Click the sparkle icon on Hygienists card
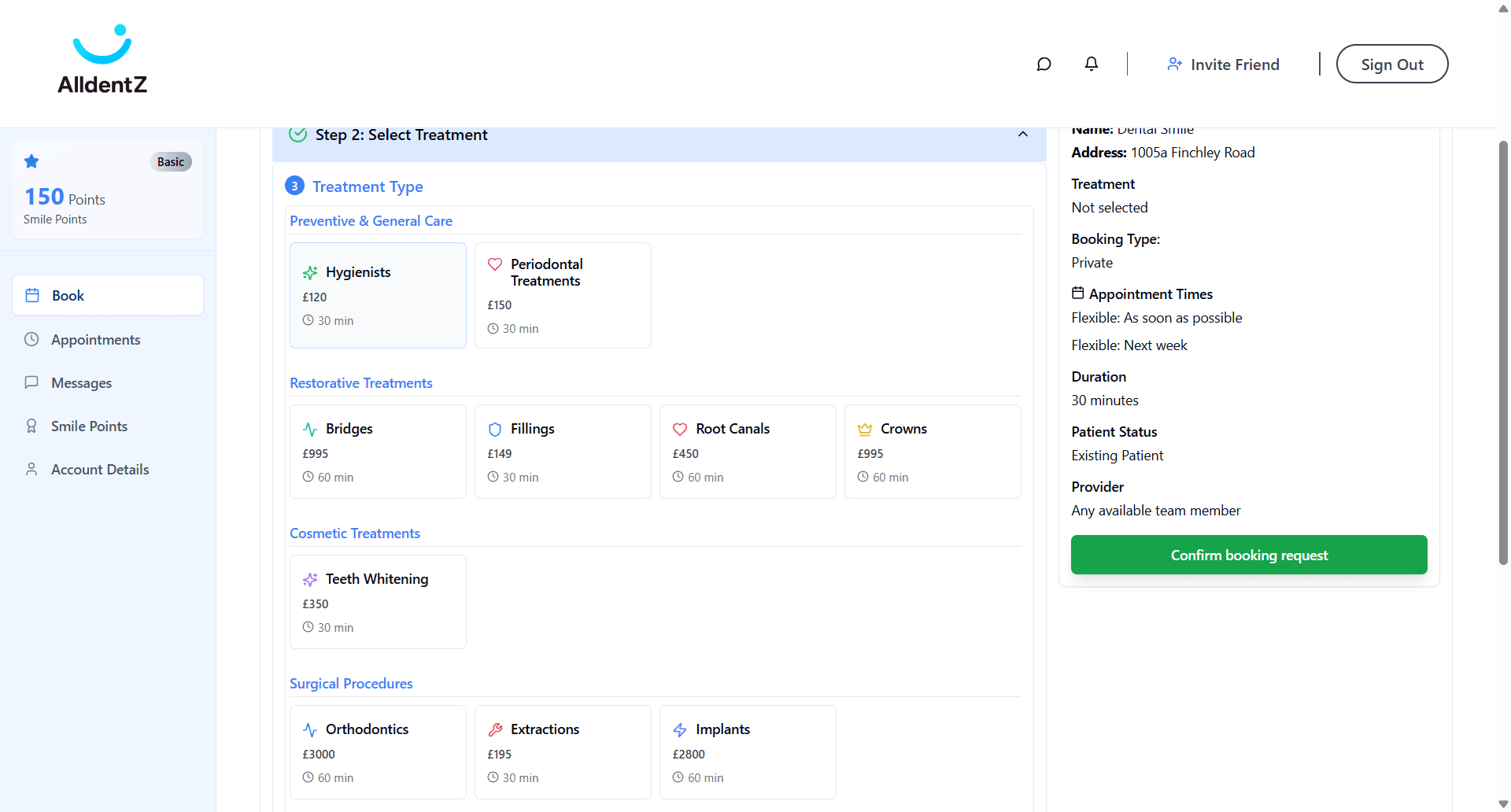 pyautogui.click(x=310, y=272)
